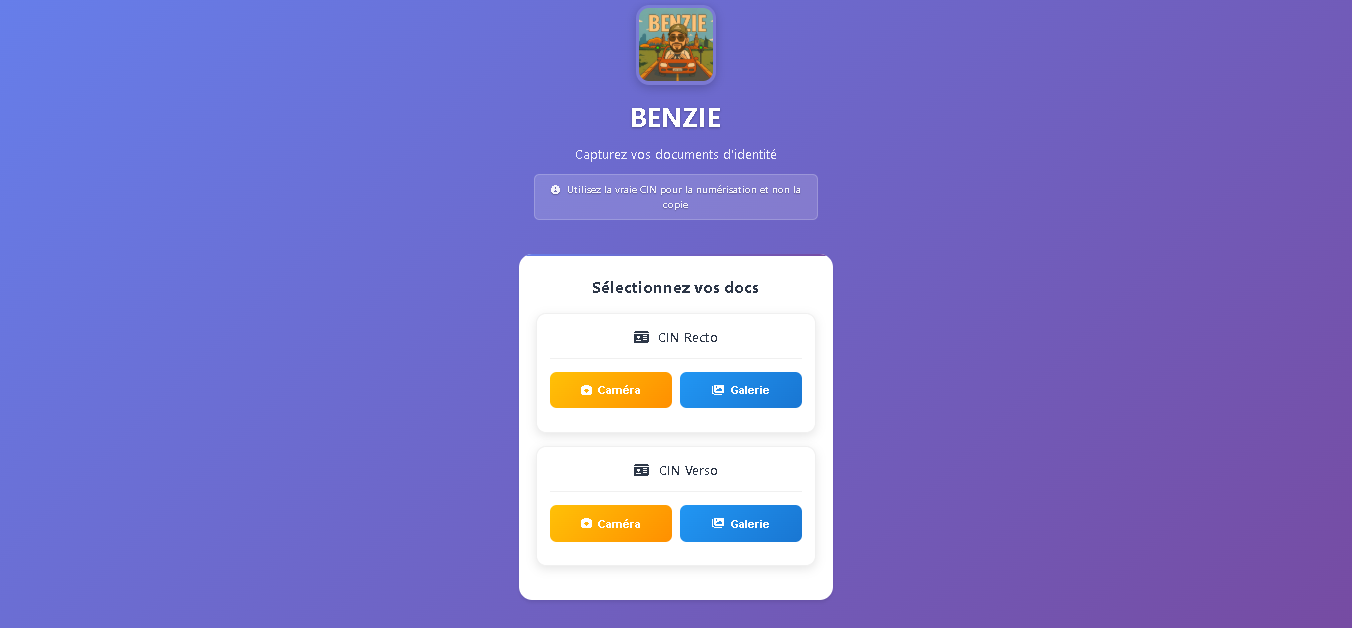Click the 'CIN Recto' label text
Image resolution: width=1352 pixels, height=628 pixels.
688,337
